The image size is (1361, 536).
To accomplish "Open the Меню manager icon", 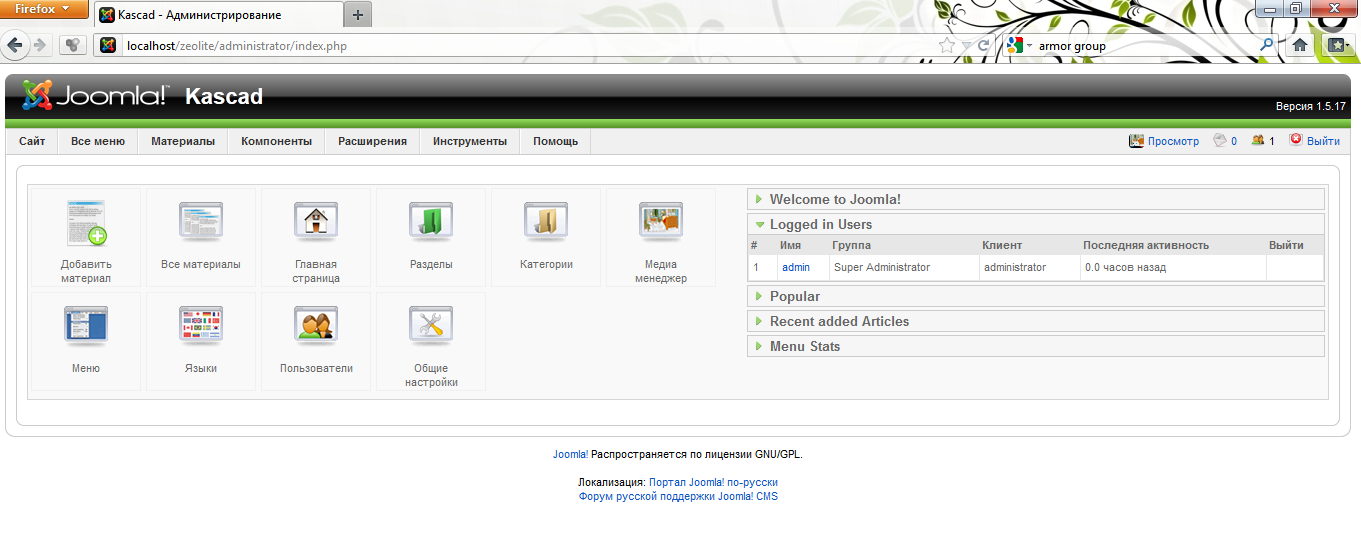I will pyautogui.click(x=86, y=341).
